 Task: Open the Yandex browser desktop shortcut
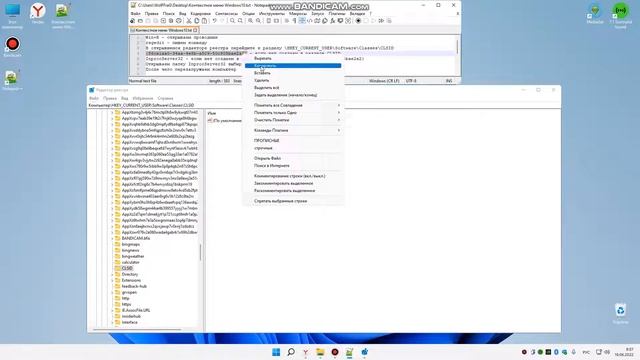click(x=38, y=13)
